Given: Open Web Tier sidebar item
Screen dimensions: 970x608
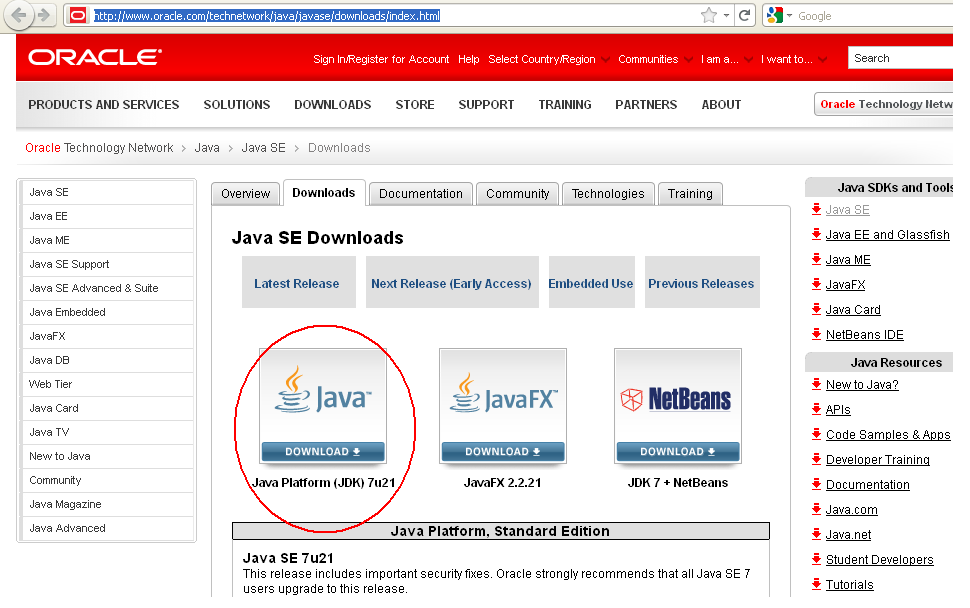Looking at the screenshot, I should pyautogui.click(x=108, y=384).
